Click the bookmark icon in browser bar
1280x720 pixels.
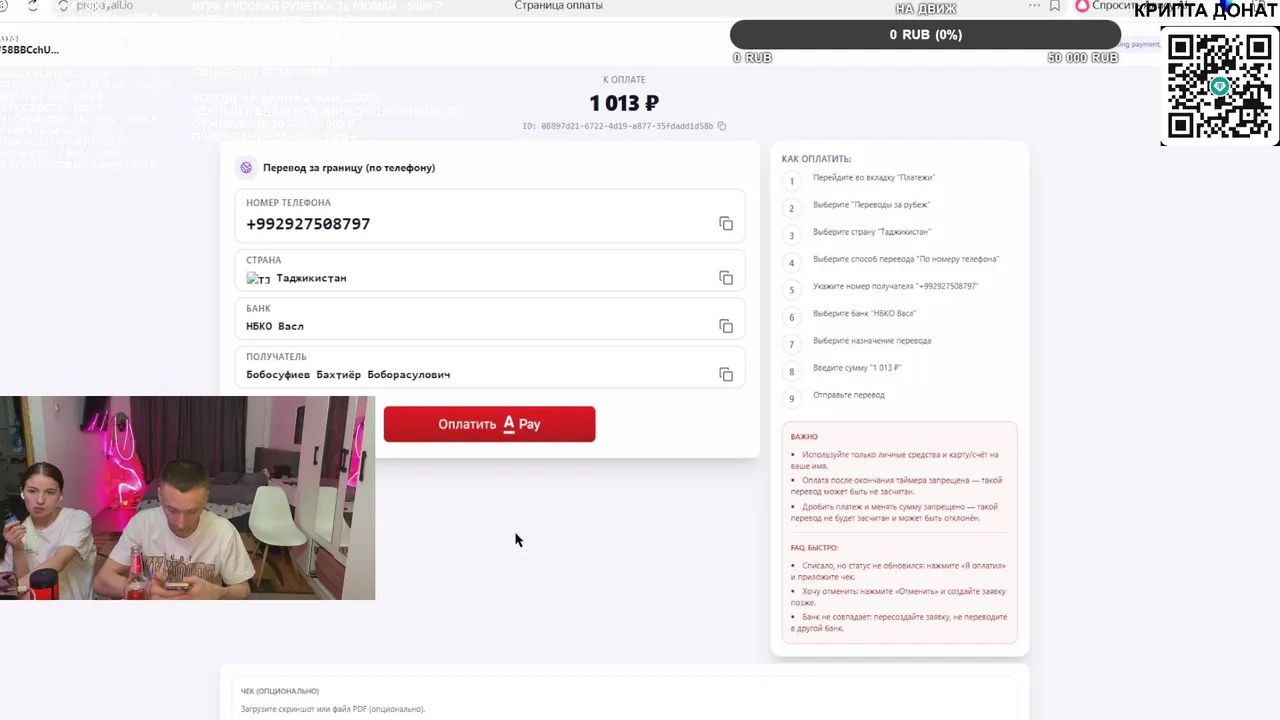pyautogui.click(x=1055, y=6)
